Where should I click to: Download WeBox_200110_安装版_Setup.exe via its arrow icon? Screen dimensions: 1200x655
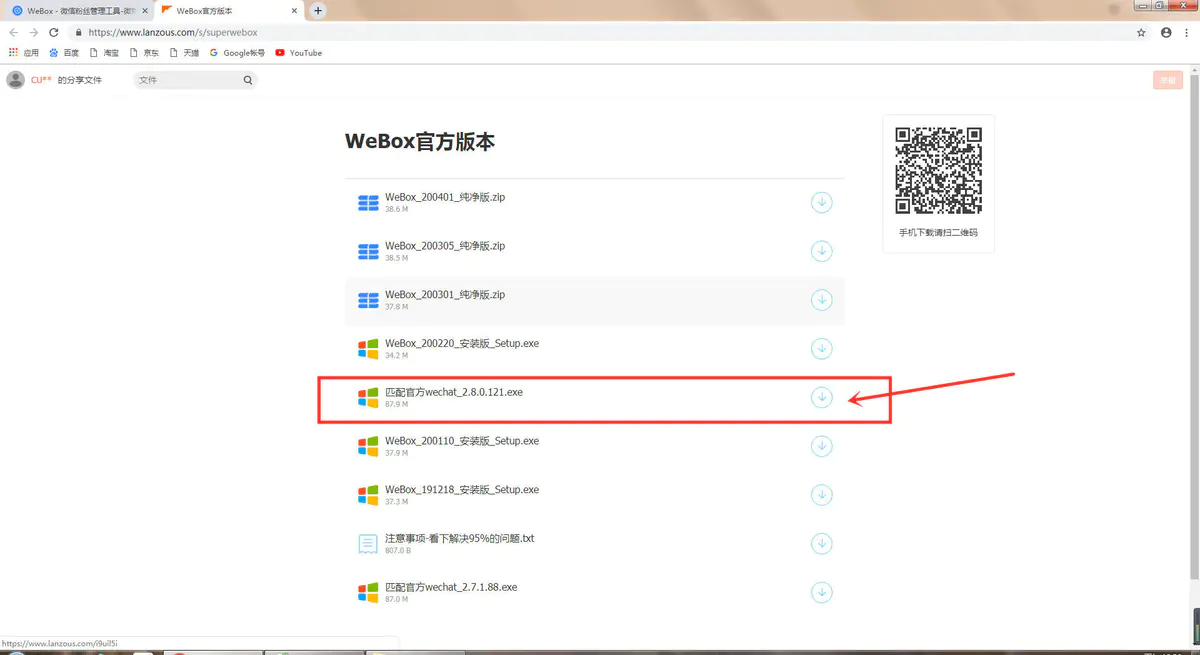[821, 446]
